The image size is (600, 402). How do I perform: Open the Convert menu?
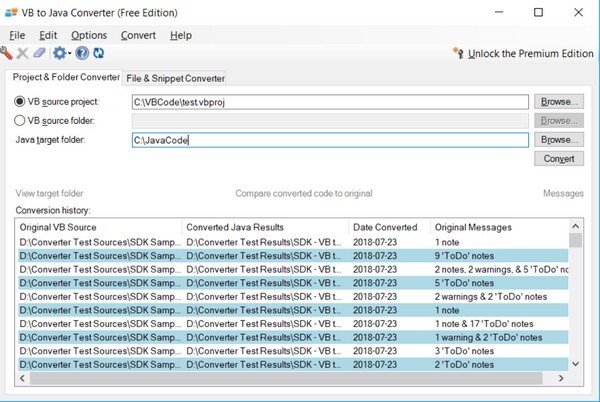[x=138, y=35]
